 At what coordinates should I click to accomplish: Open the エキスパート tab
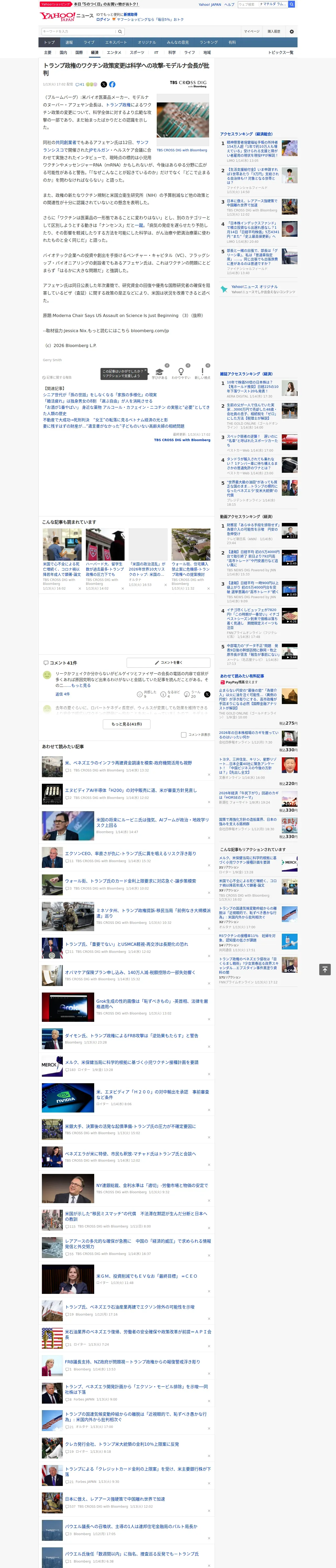coord(116,43)
